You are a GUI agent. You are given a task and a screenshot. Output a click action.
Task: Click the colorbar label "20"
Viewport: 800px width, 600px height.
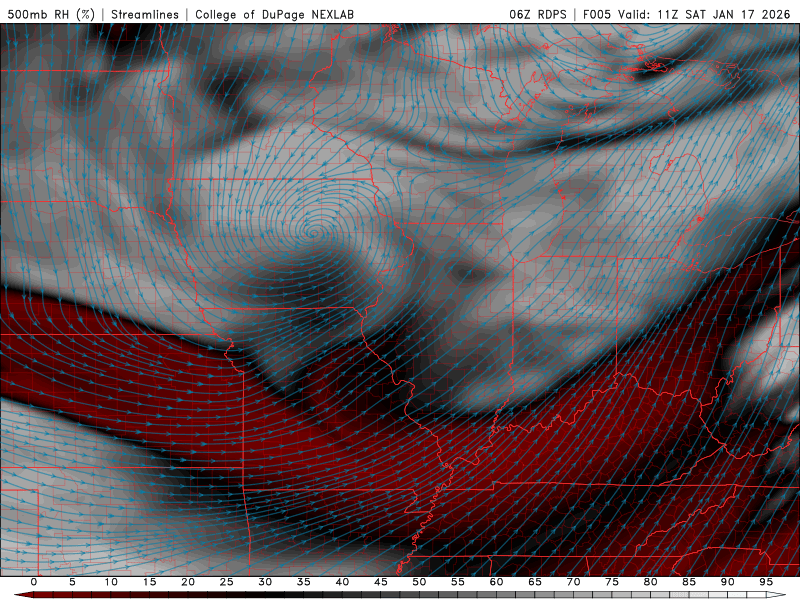[188, 582]
